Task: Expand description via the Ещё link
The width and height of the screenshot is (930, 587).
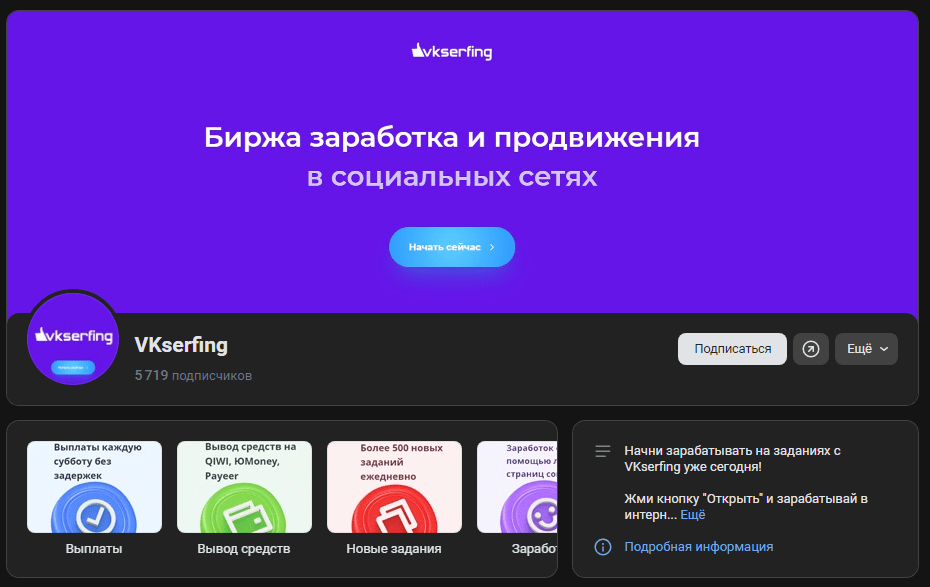Action: pyautogui.click(x=693, y=515)
